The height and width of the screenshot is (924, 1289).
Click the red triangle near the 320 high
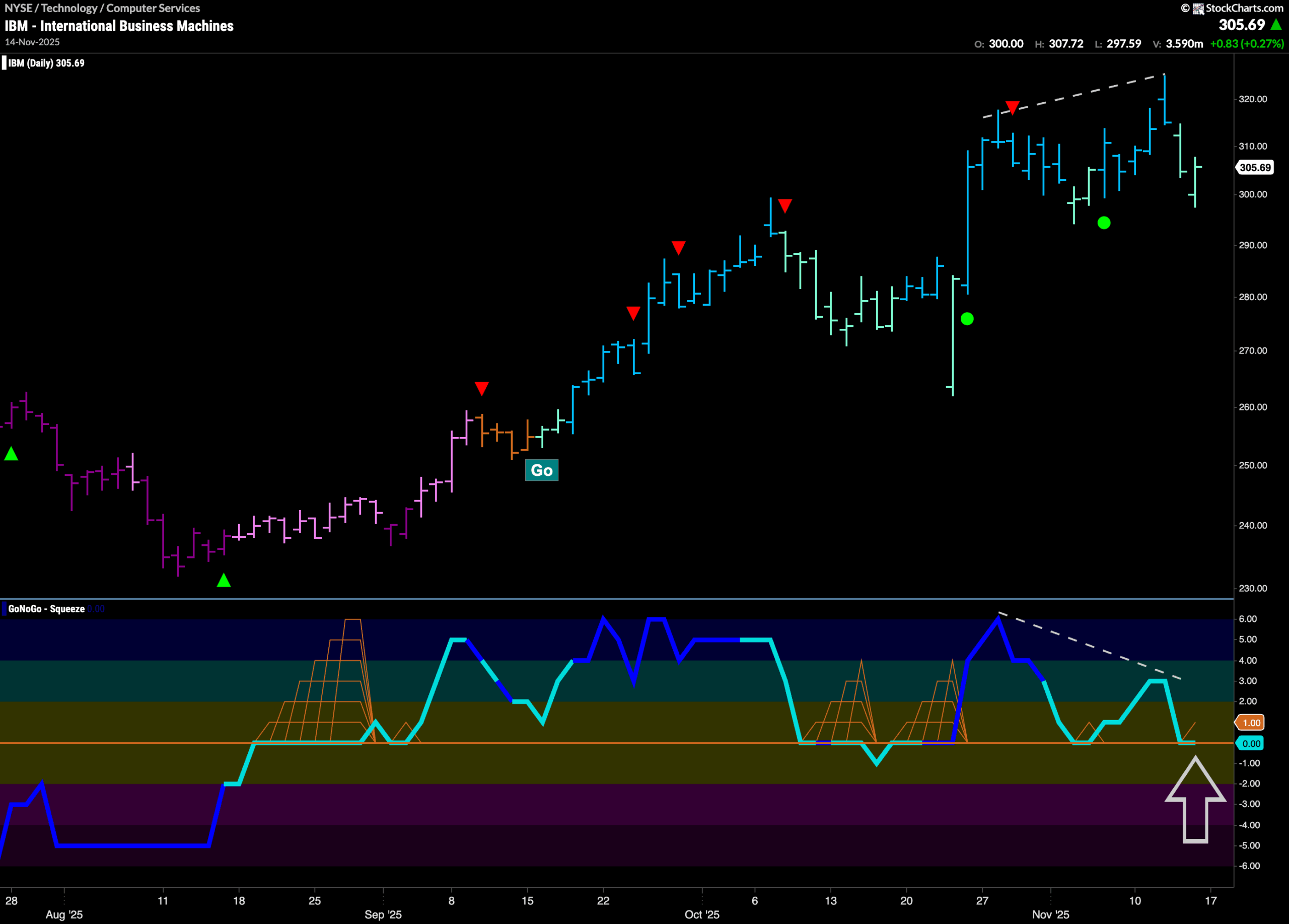1012,107
